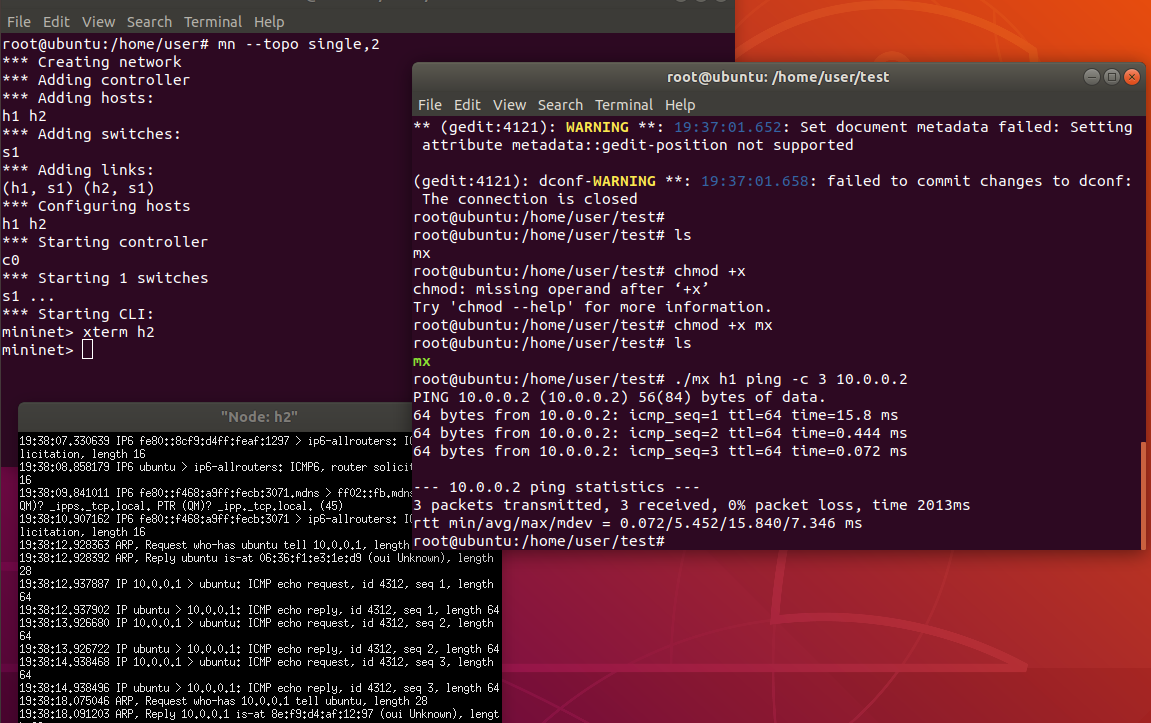Click the './mx h1 ping -c 3 10.0.0.2' command
Screen dimensions: 1151x723
pos(791,379)
